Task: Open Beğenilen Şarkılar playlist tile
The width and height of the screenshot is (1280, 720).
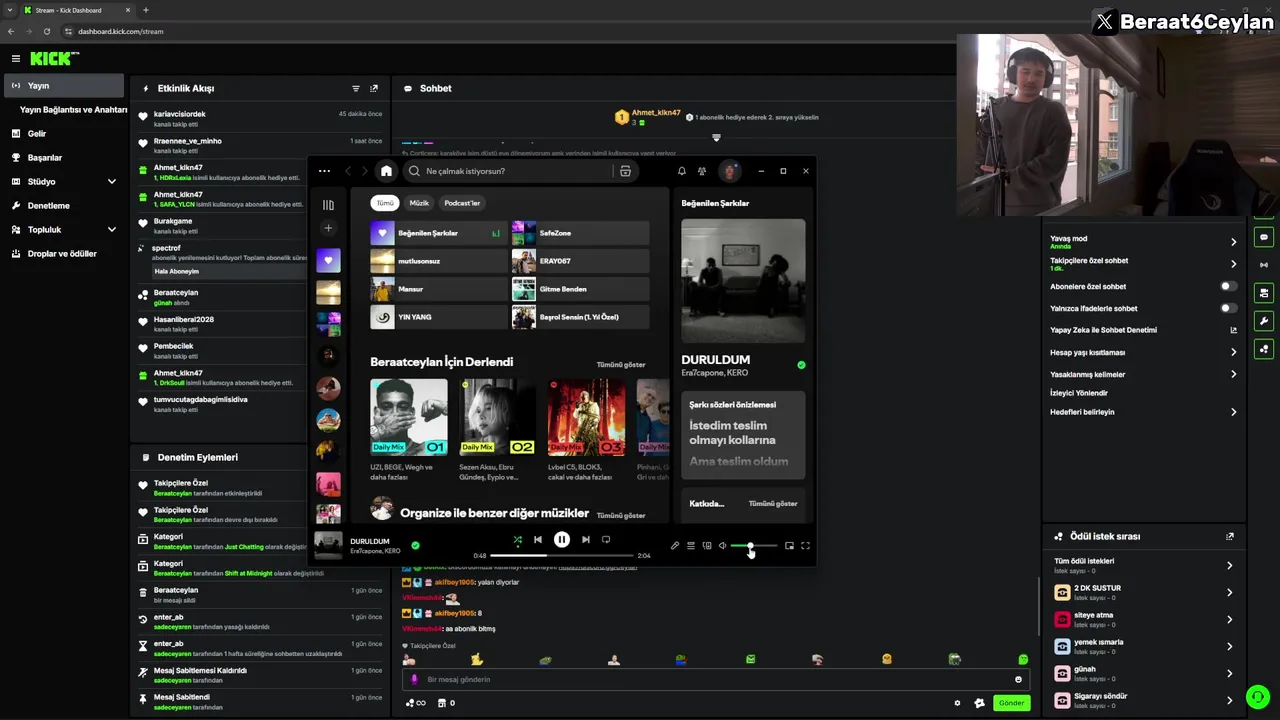Action: pyautogui.click(x=439, y=233)
